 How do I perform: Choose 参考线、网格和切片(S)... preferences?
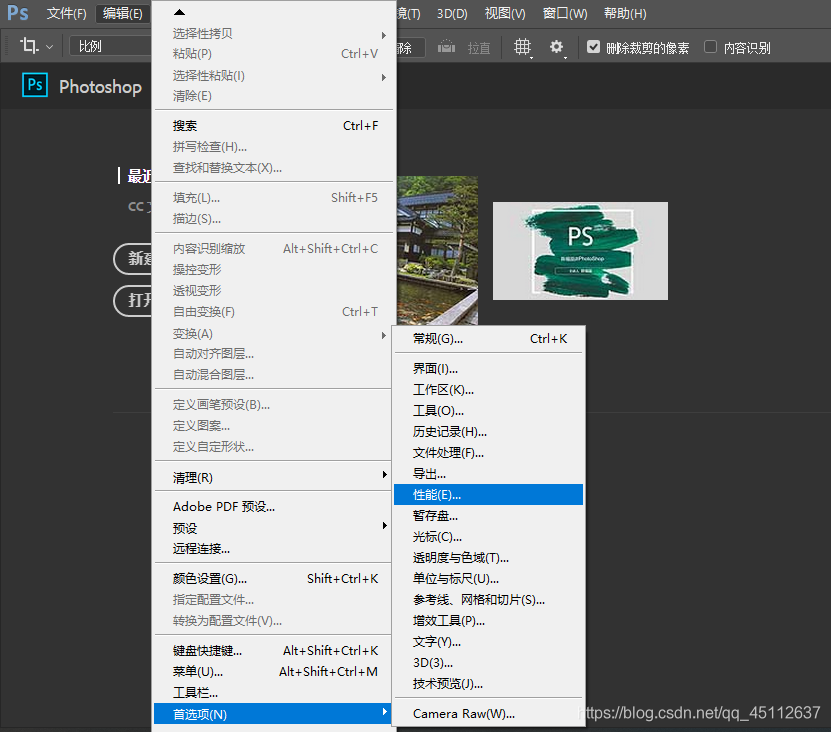[489, 599]
